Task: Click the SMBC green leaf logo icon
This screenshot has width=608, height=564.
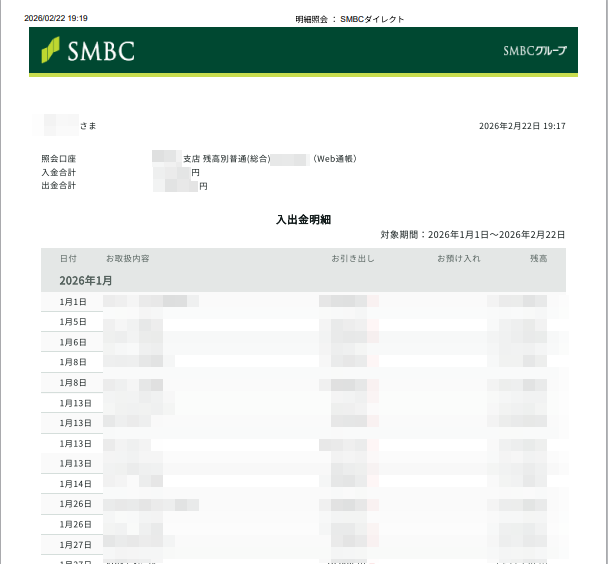Action: click(x=50, y=50)
